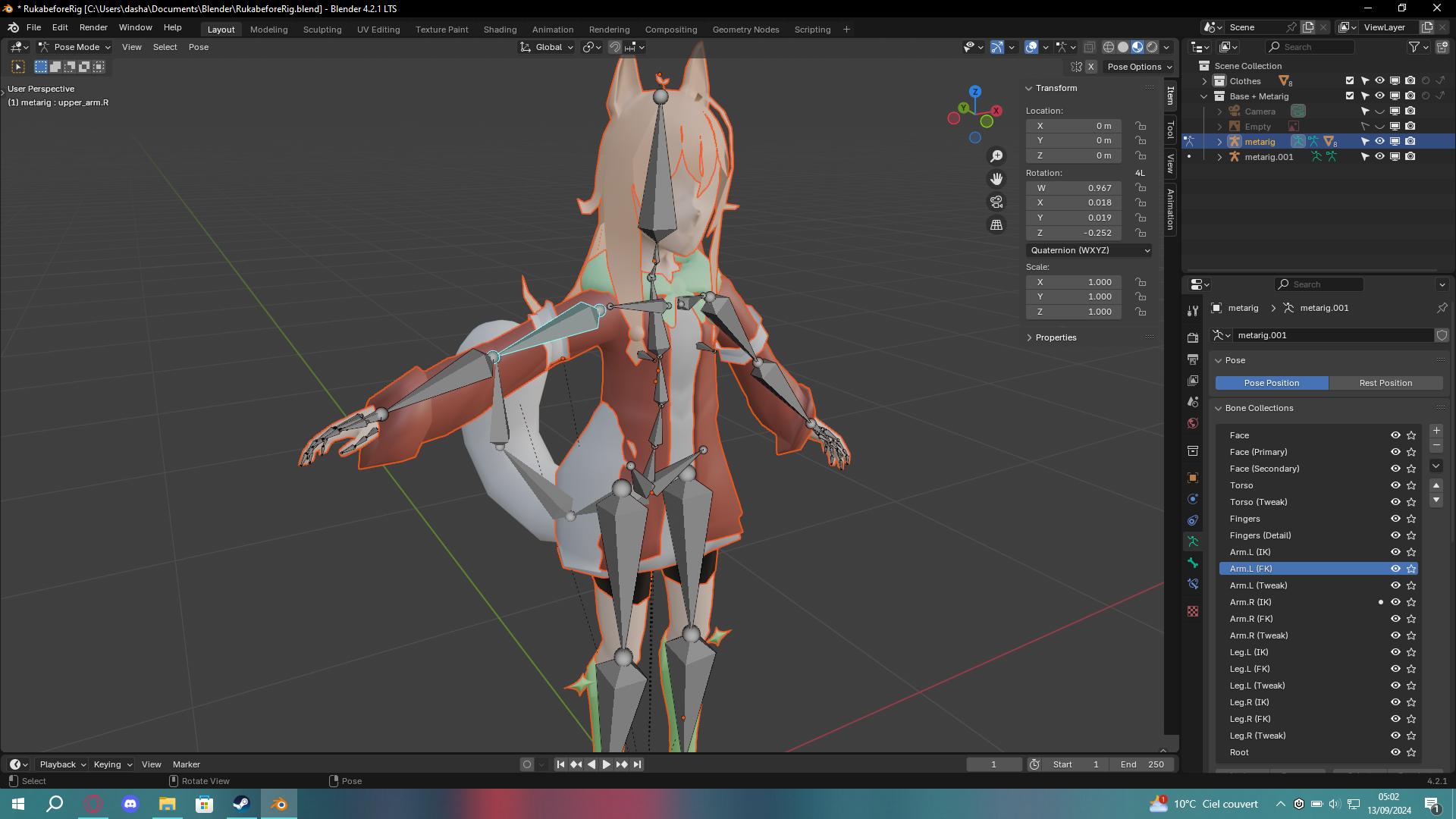The height and width of the screenshot is (819, 1456).
Task: Open the Render properties tab
Action: [1193, 337]
